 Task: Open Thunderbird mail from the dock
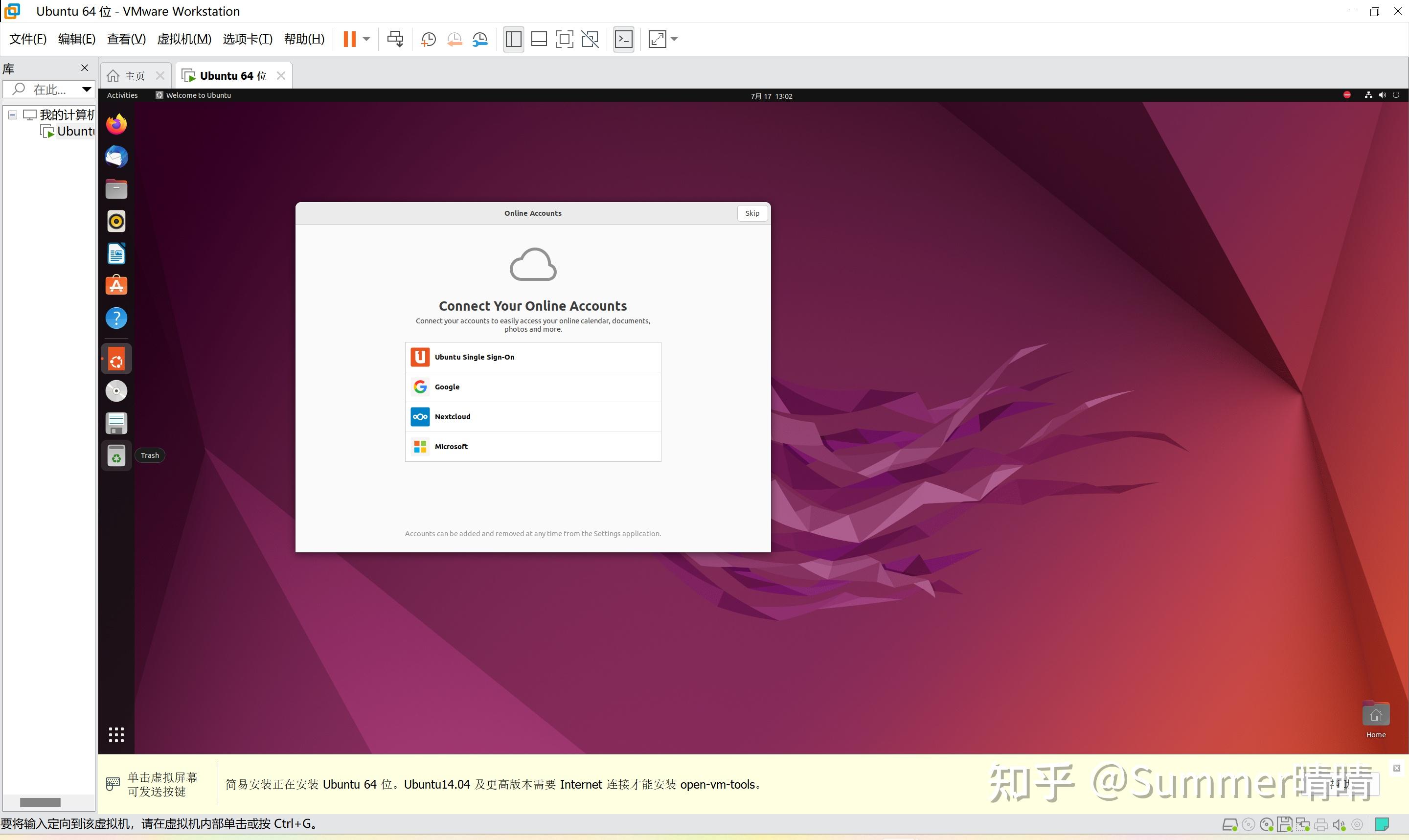[115, 156]
